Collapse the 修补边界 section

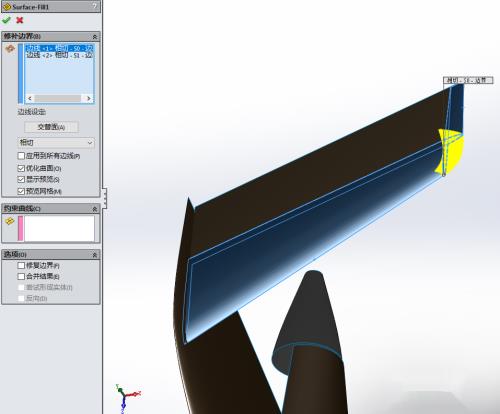click(95, 36)
